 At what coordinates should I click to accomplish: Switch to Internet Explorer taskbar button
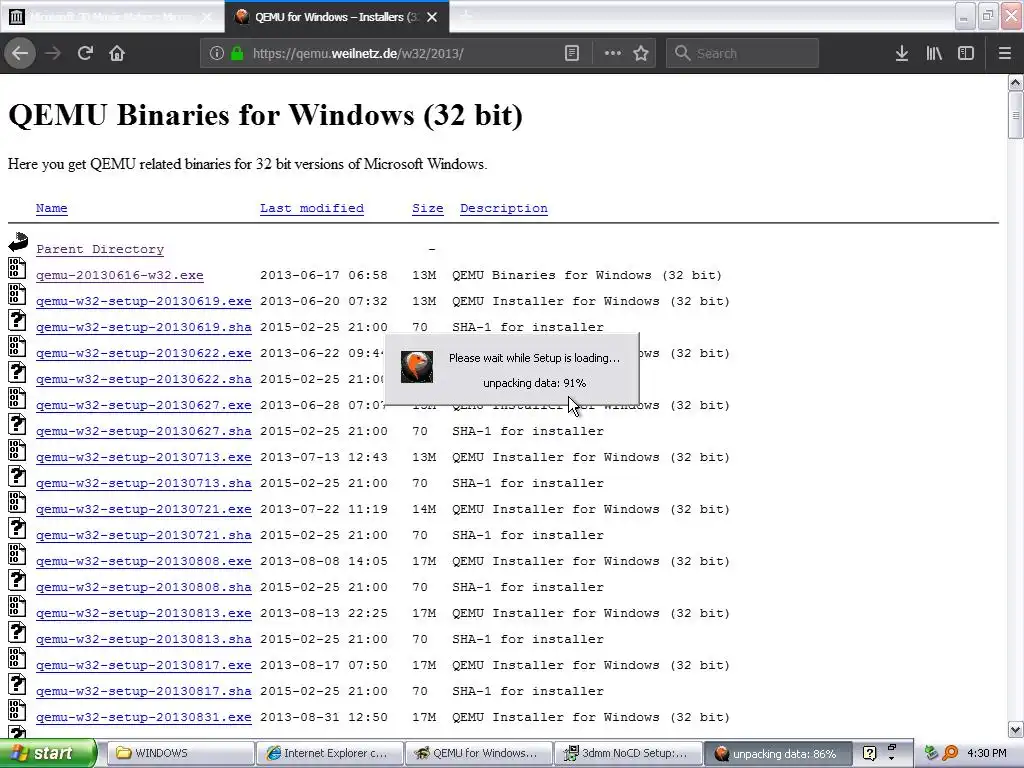coord(330,754)
